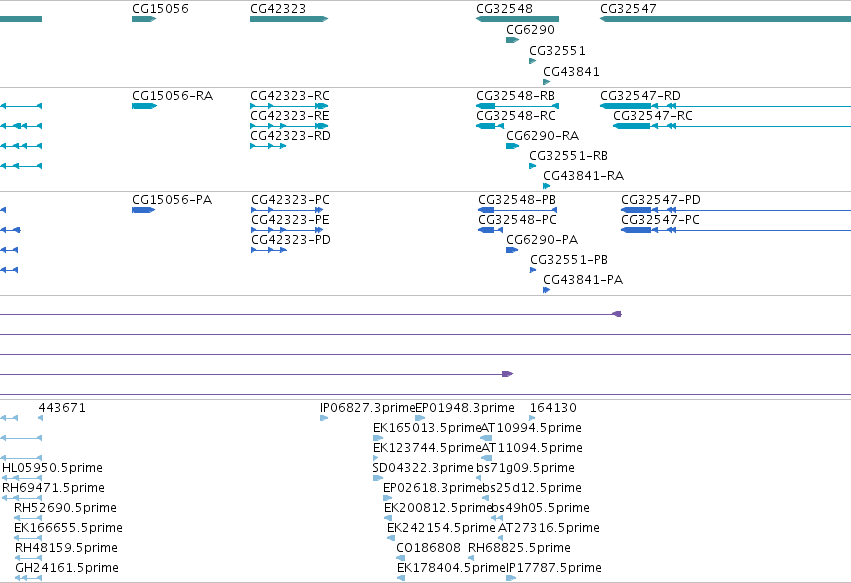Screen dimensions: 851x583
Task: Select the CG32548 gene label
Action: (x=504, y=9)
